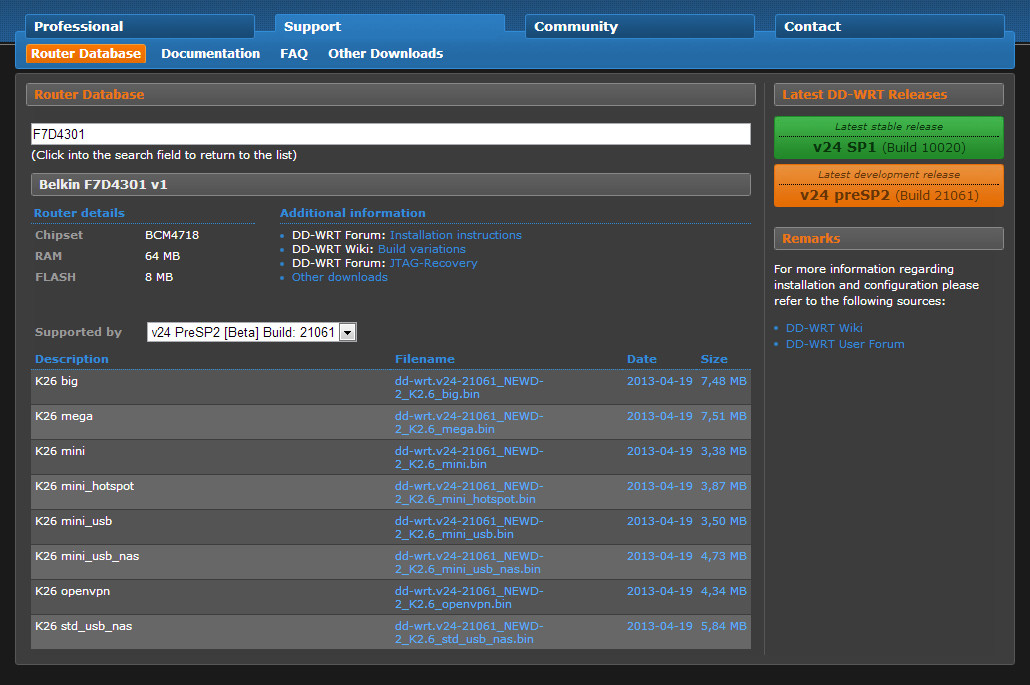
Task: Click the Filename column header
Action: point(424,359)
